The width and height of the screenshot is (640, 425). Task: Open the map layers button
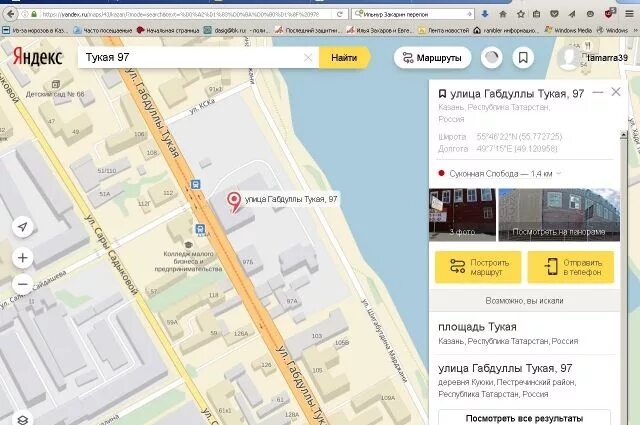[x=23, y=419]
